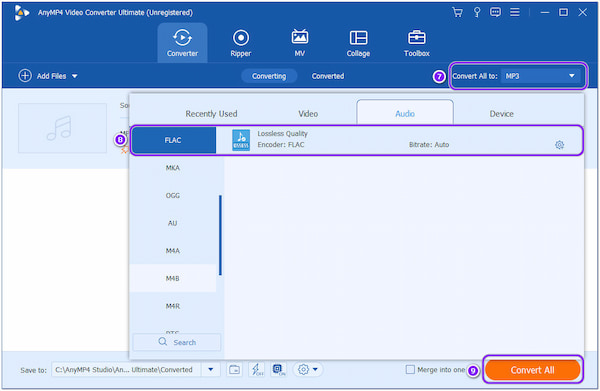Click the Save to path field
Image resolution: width=600 pixels, height=391 pixels.
[127, 370]
